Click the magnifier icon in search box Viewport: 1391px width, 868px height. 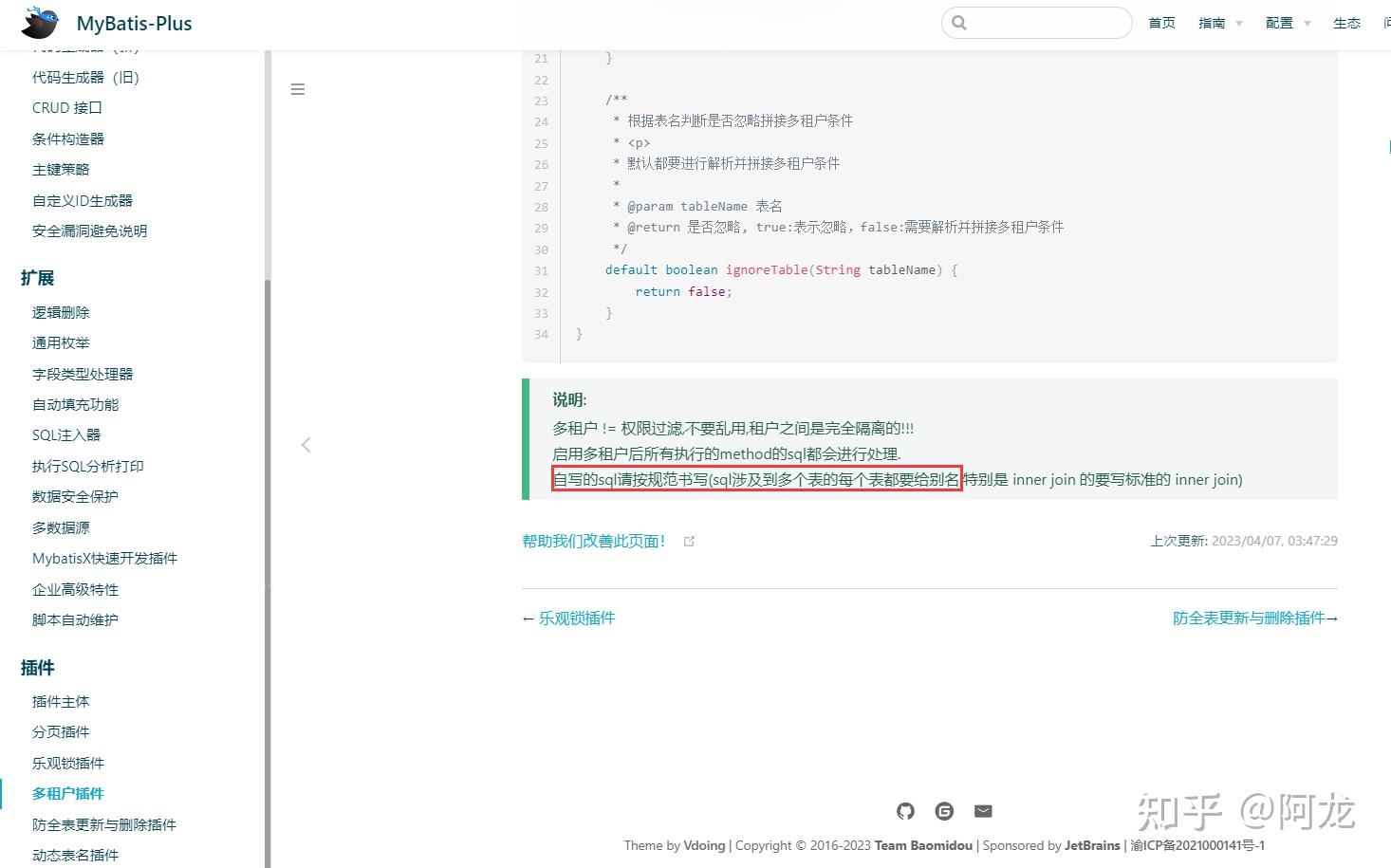[959, 23]
